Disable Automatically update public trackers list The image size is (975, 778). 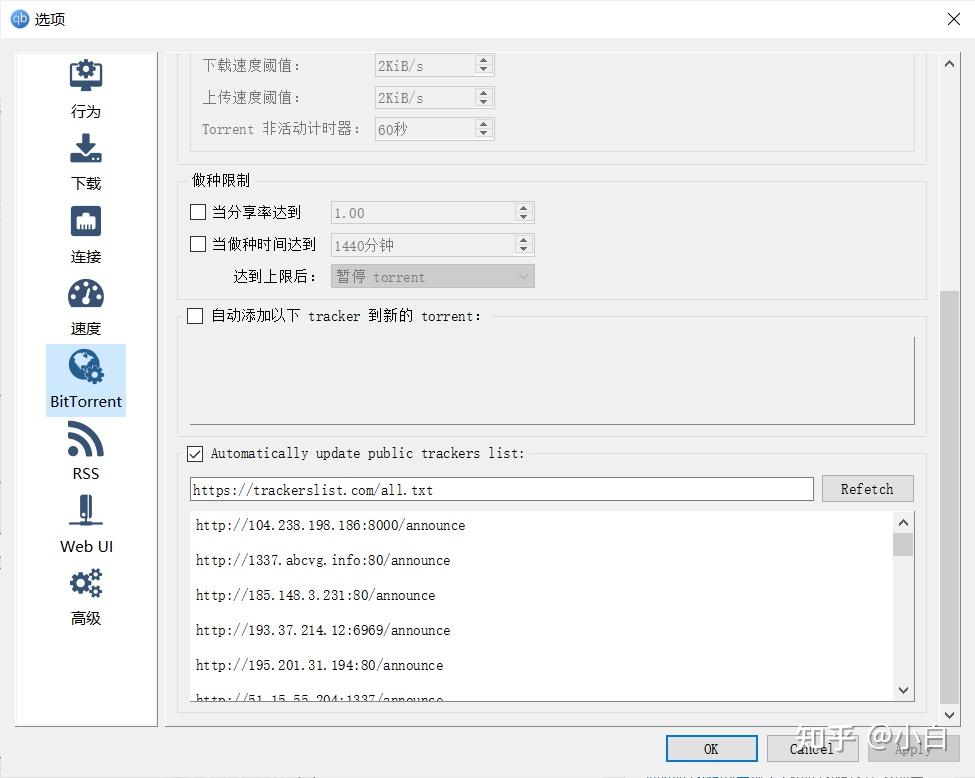pos(195,453)
